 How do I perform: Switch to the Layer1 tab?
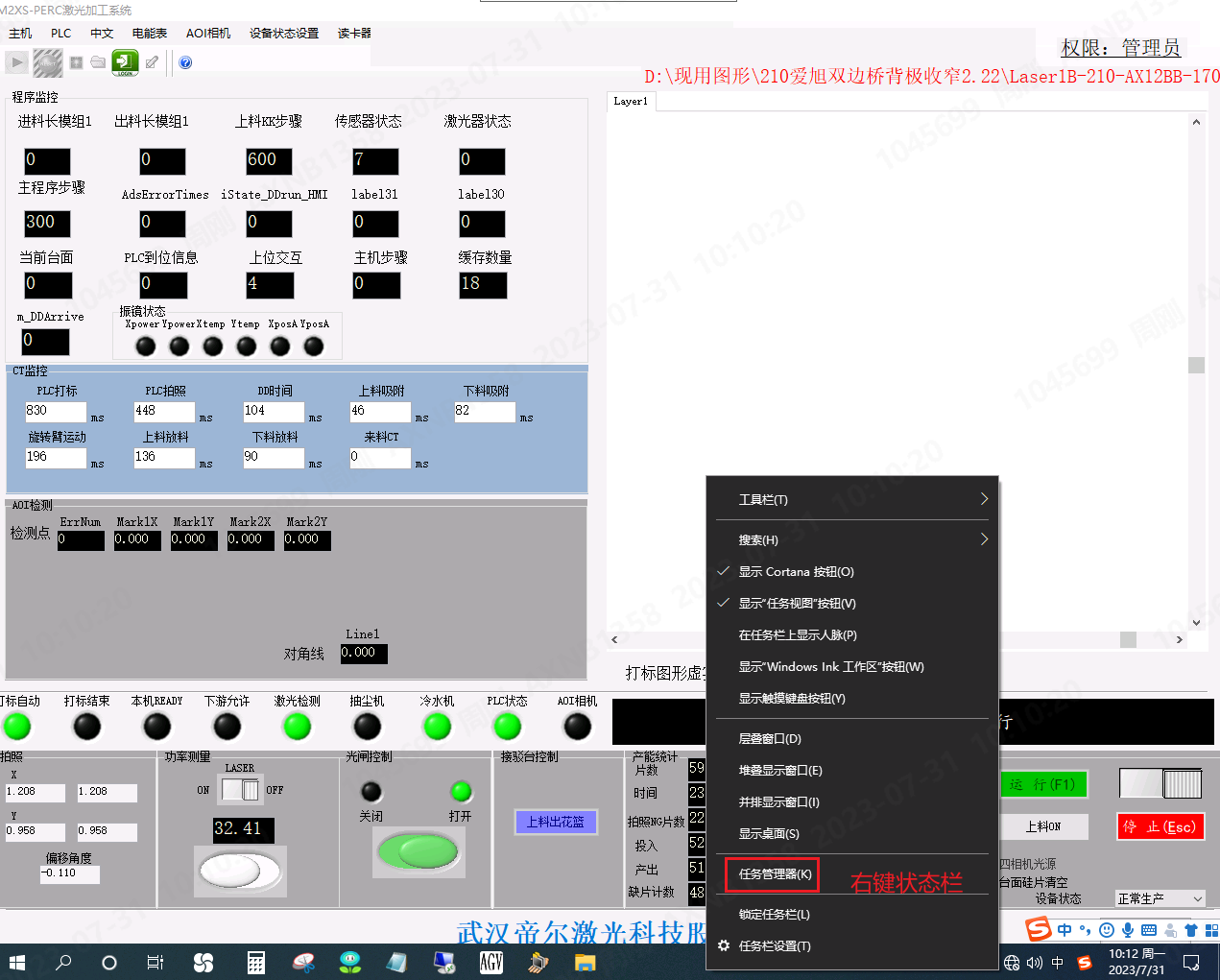tap(632, 101)
